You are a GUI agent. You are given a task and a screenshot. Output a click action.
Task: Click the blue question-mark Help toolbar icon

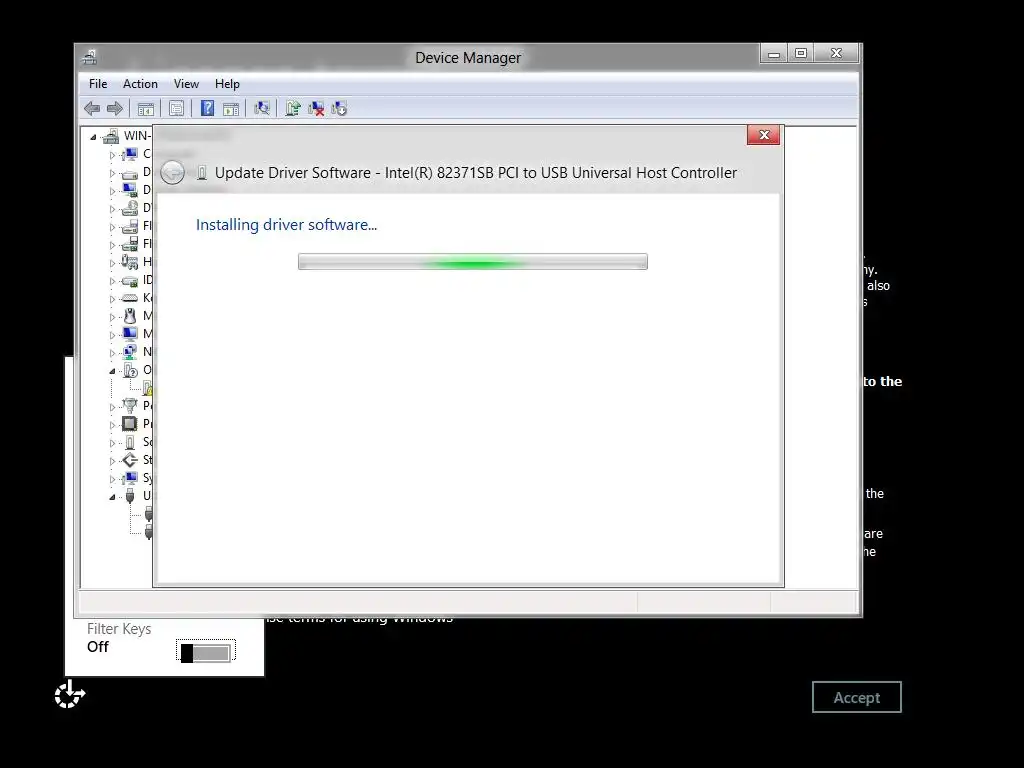(x=207, y=108)
